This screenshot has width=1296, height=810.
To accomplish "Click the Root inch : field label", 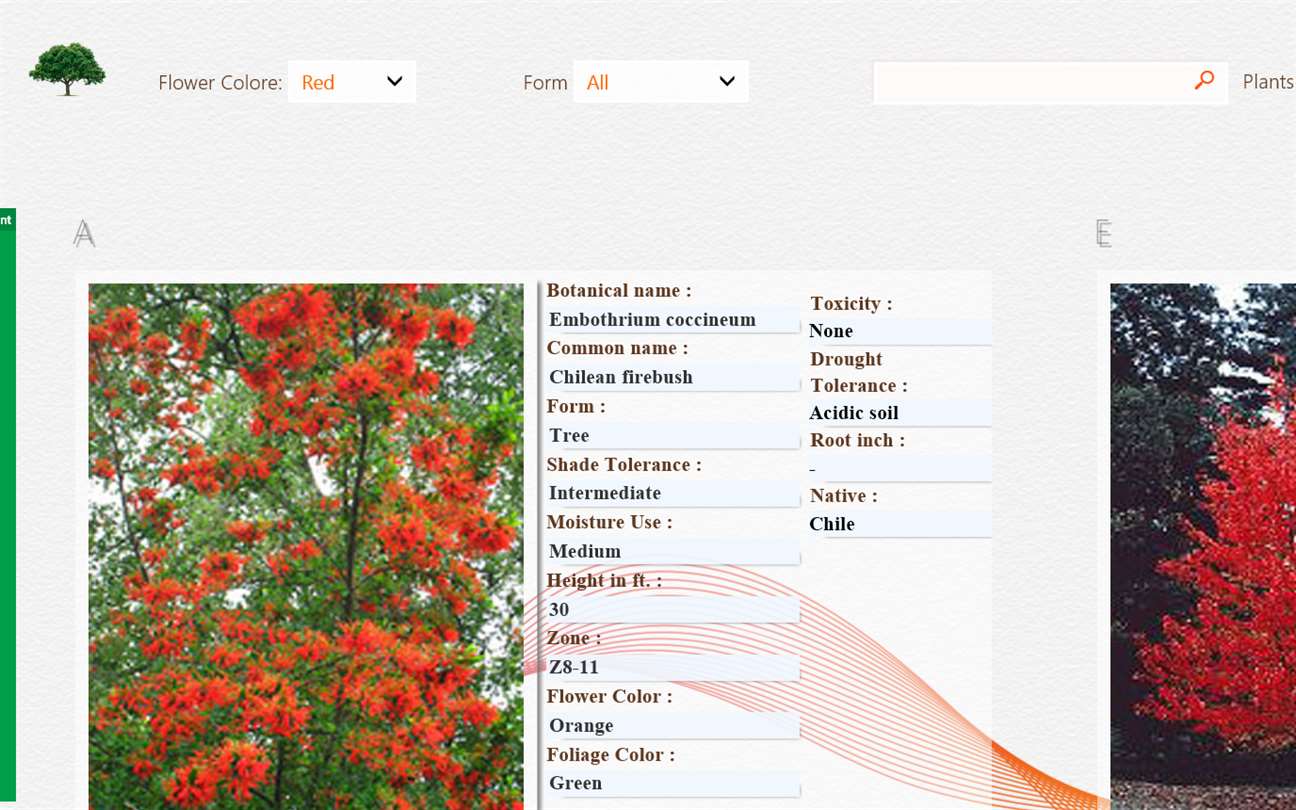I will pos(857,440).
